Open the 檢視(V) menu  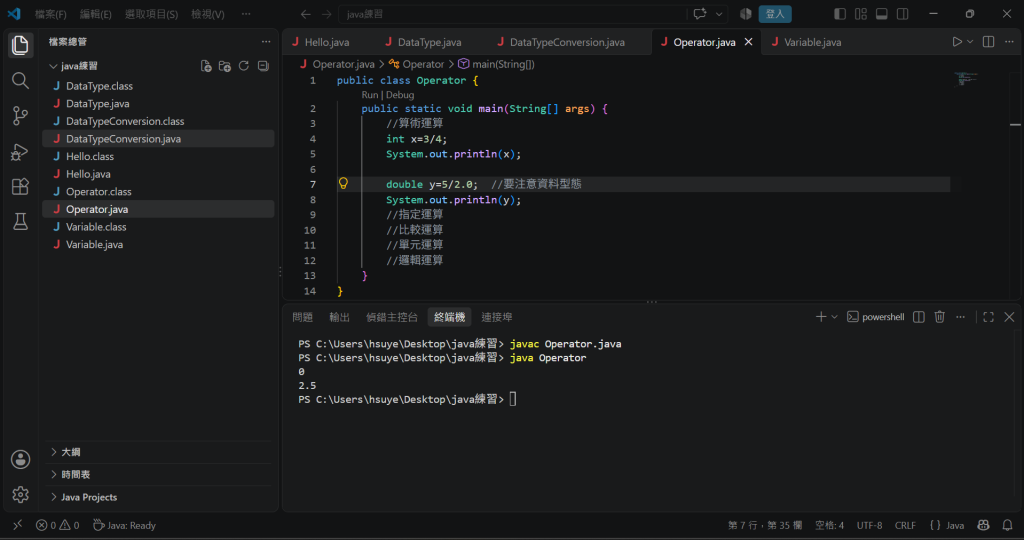coord(208,14)
